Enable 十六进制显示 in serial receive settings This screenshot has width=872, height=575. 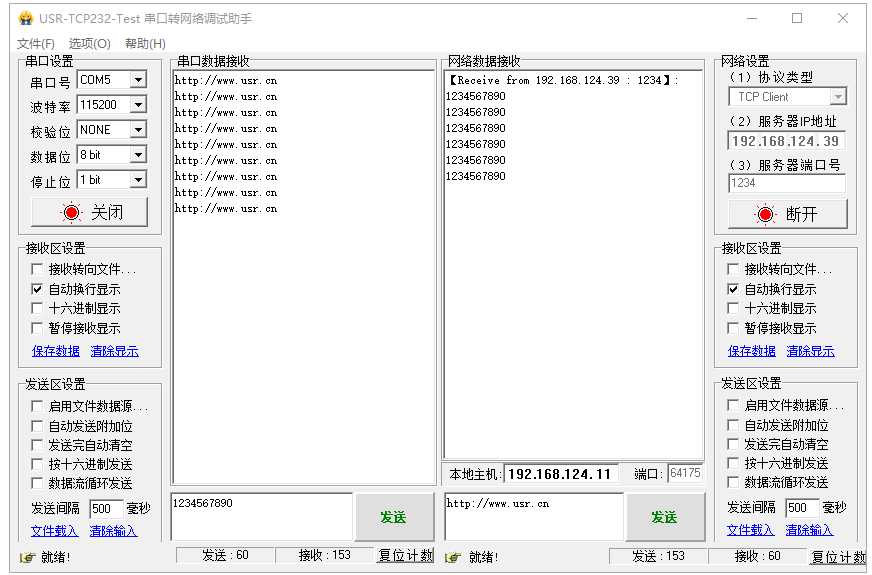tap(37, 308)
